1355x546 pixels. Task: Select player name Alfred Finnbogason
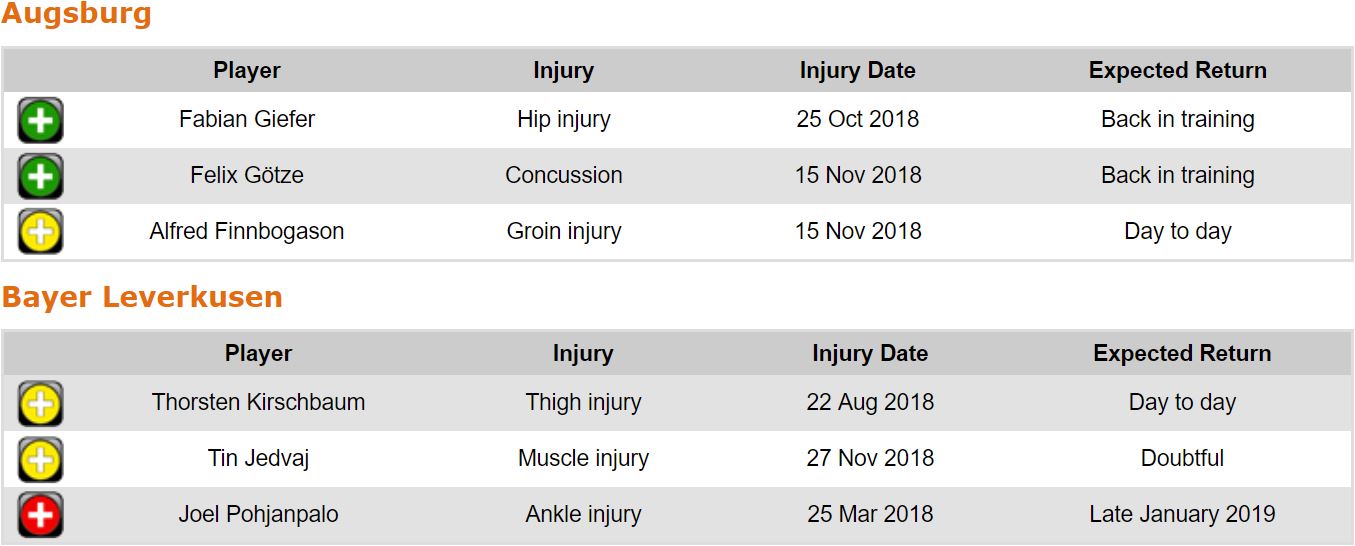tap(247, 232)
